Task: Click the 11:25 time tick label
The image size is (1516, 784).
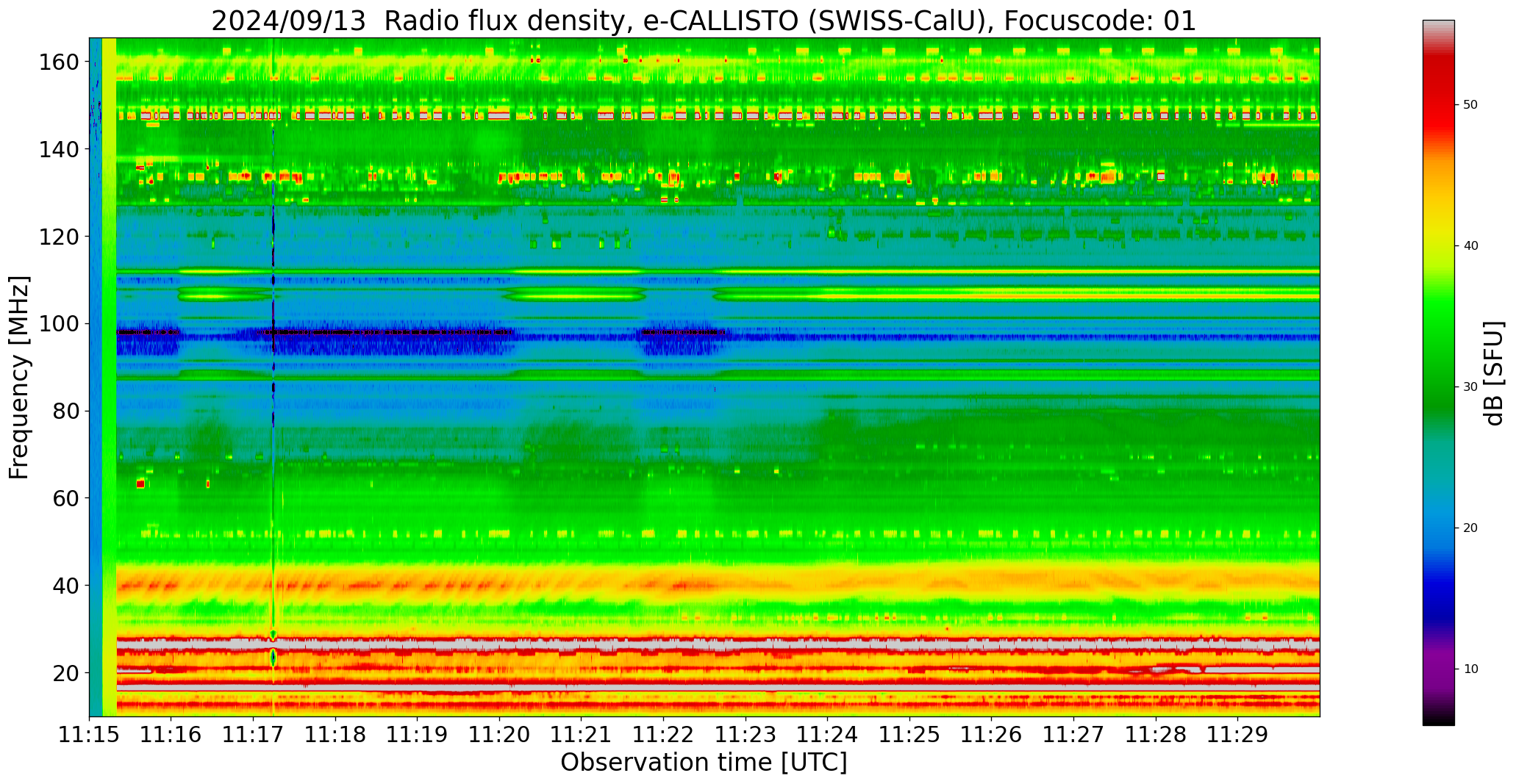Action: (x=909, y=735)
